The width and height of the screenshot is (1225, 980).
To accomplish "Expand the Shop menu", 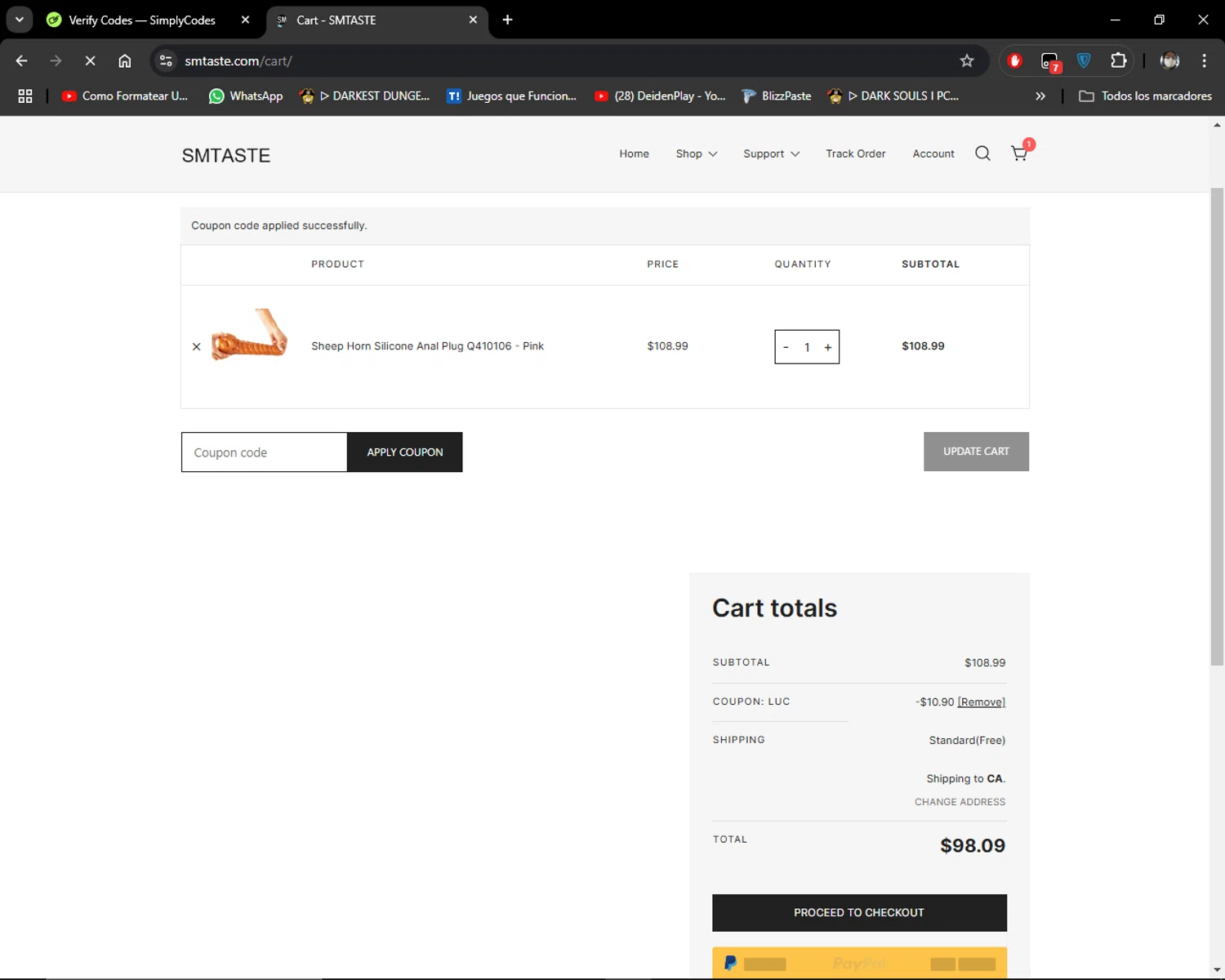I will pyautogui.click(x=696, y=154).
